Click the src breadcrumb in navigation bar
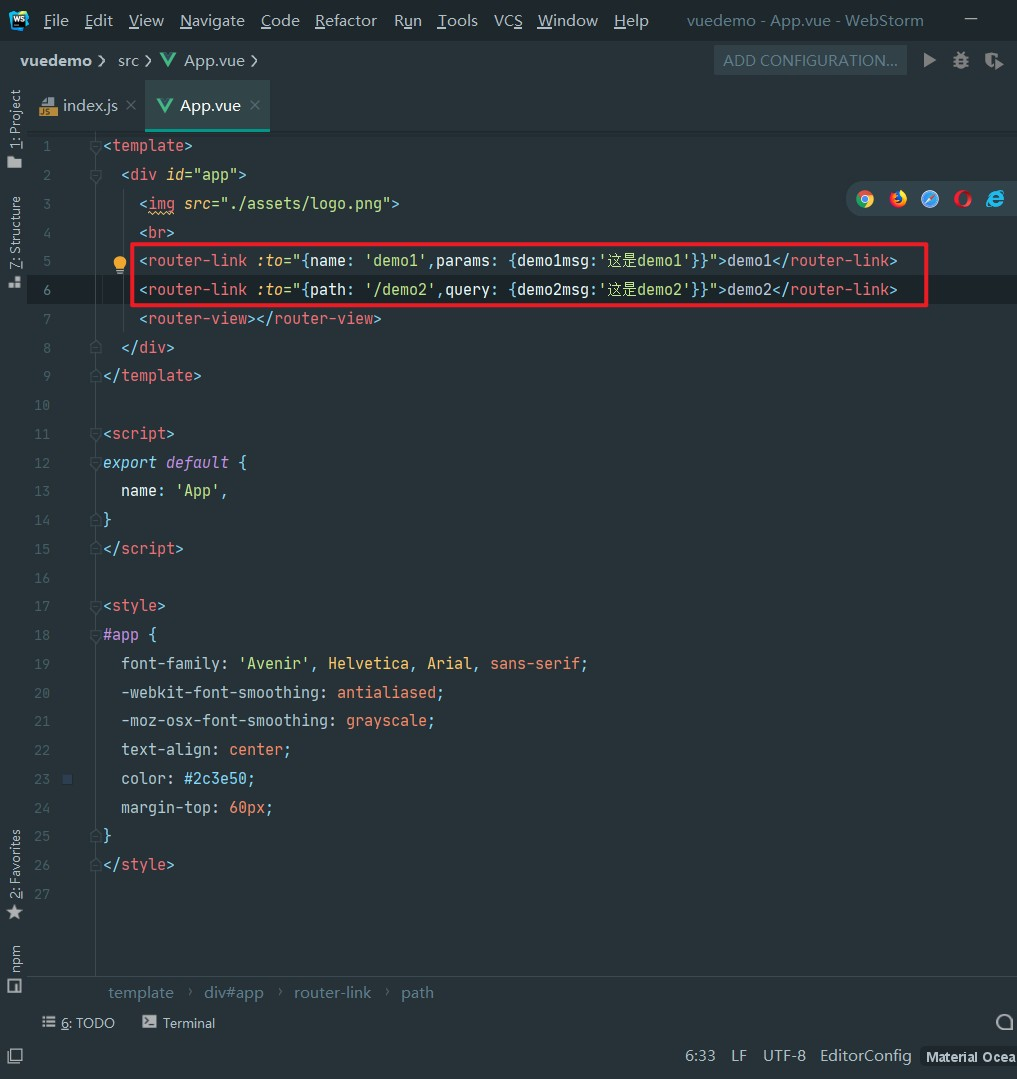The width and height of the screenshot is (1017, 1079). point(128,61)
